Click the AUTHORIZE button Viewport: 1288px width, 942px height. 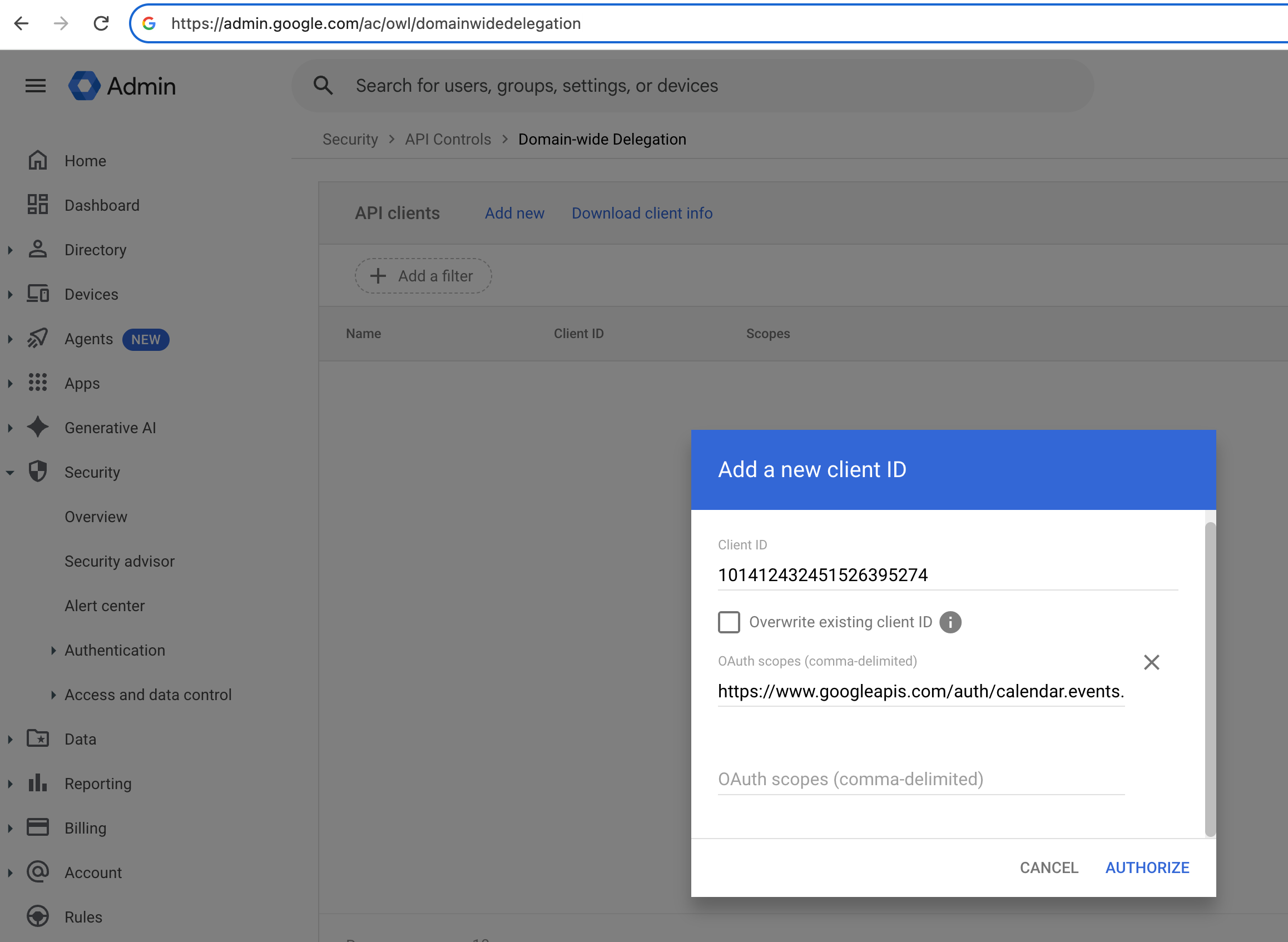click(x=1147, y=867)
